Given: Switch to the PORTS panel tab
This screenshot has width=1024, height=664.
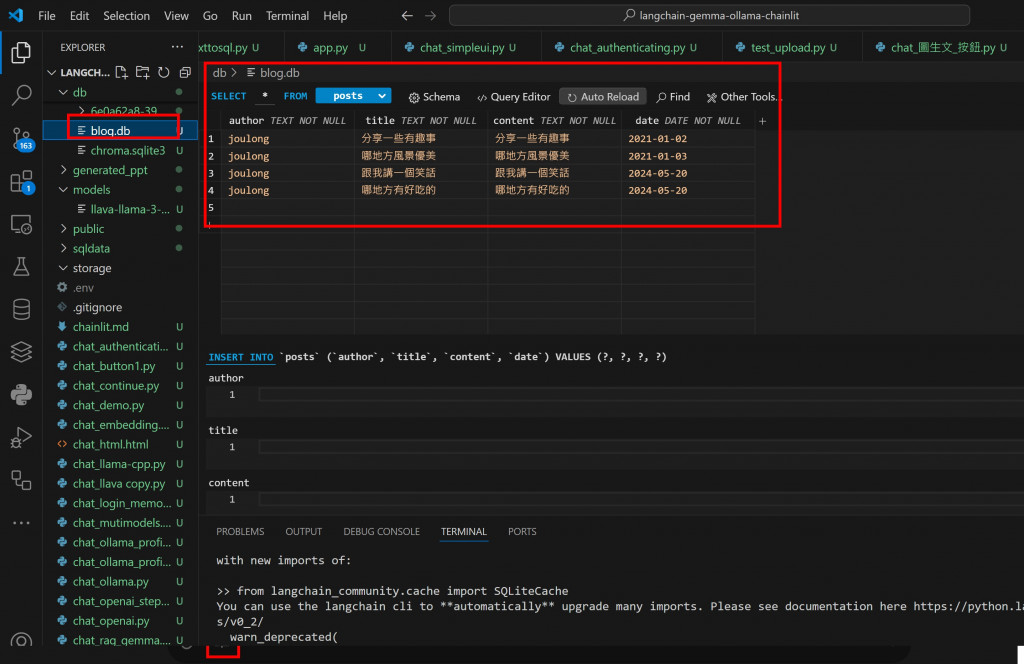Looking at the screenshot, I should click(x=522, y=531).
